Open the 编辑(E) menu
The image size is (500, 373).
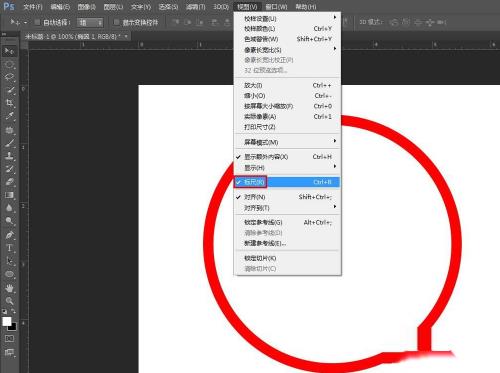pos(60,7)
